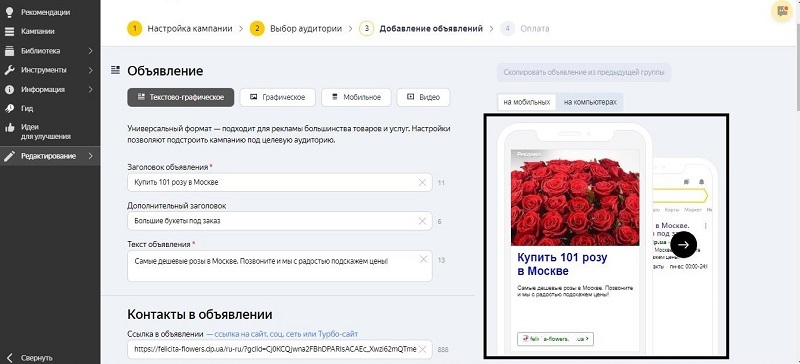This screenshot has height=364, width=800.
Task: Click the Текст объявления text area
Action: pyautogui.click(x=280, y=265)
